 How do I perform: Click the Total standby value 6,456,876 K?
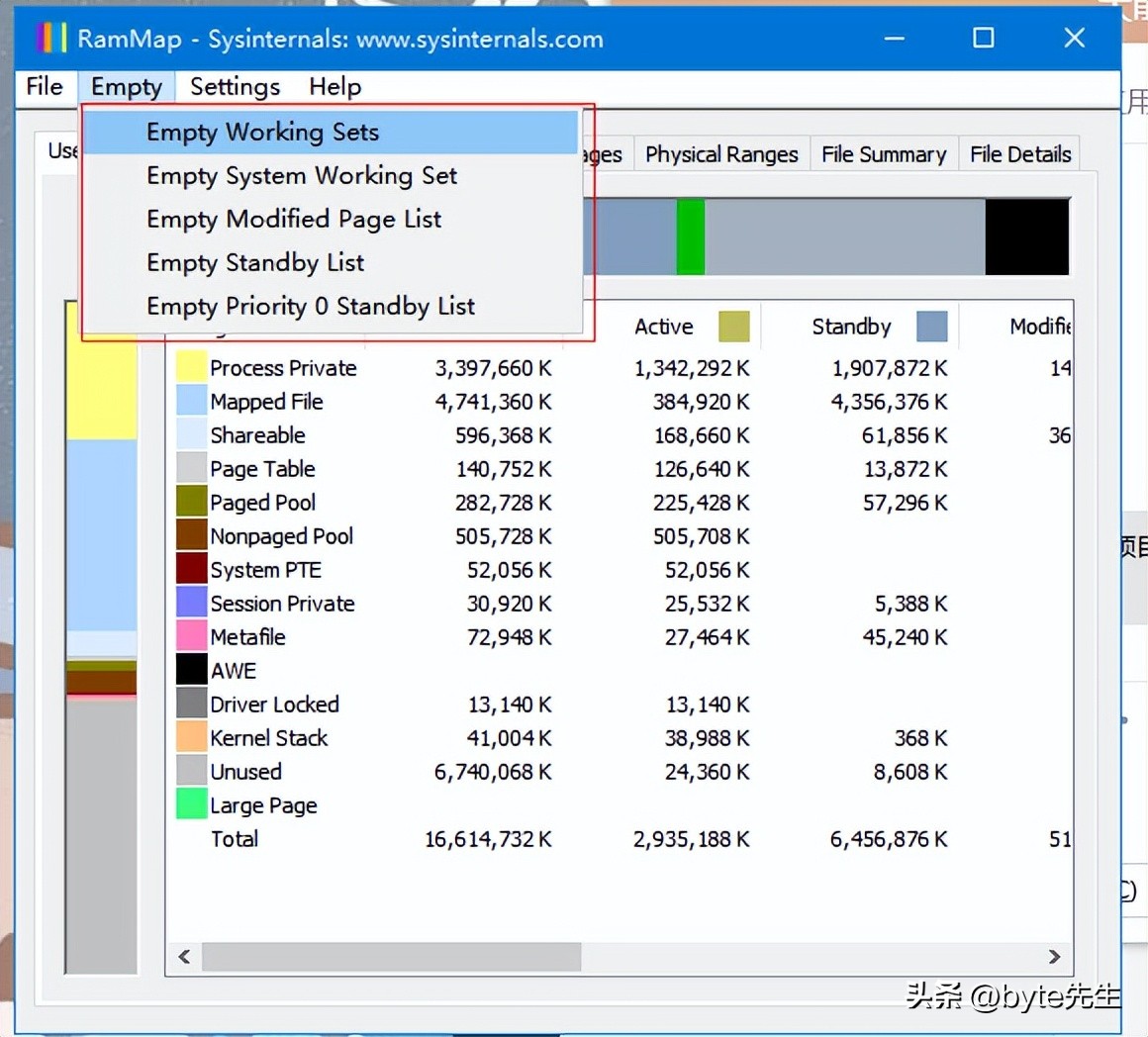888,839
